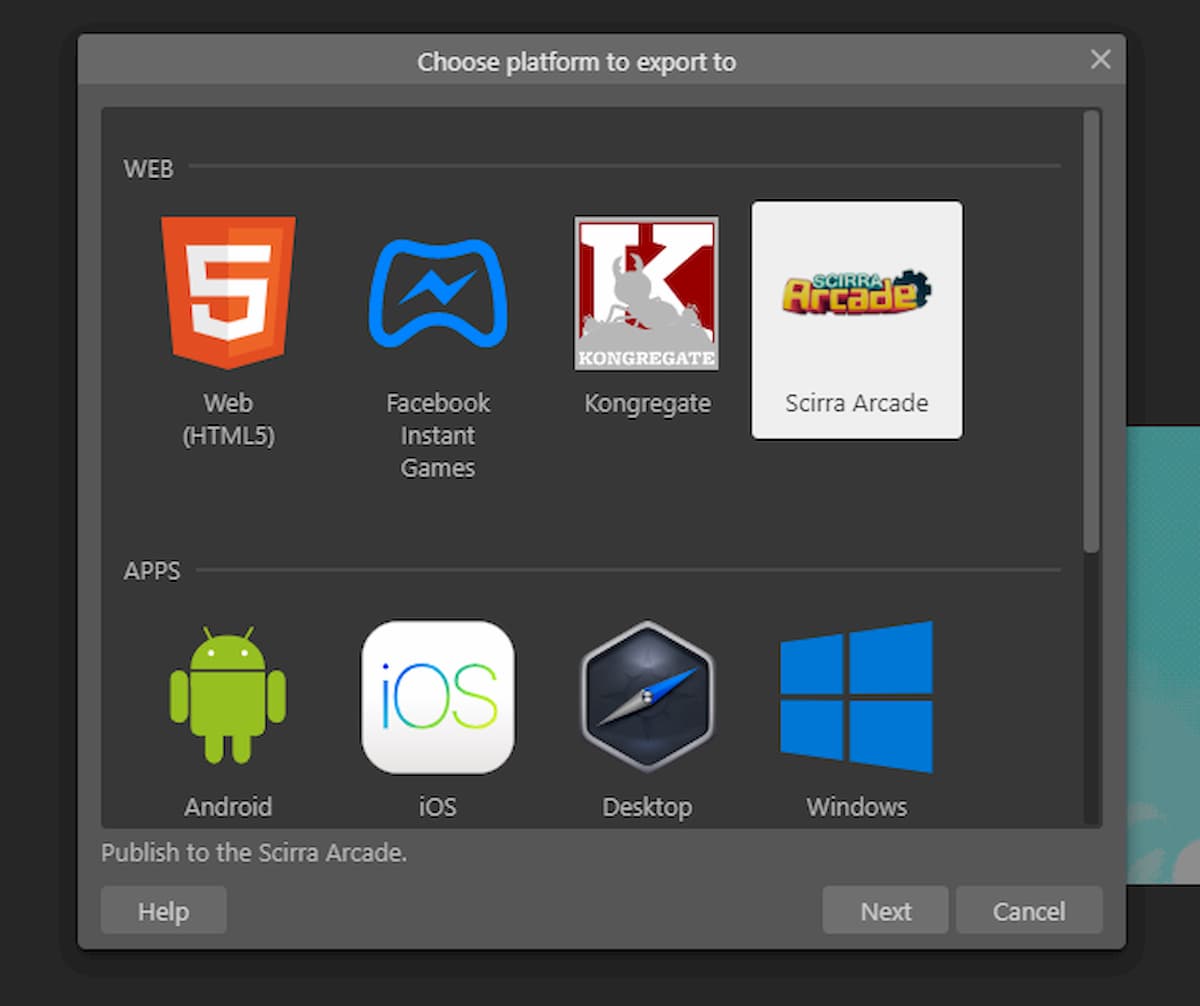This screenshot has height=1006, width=1200.
Task: Click 'Publish to the Scirra Arcade.' description
Action: click(x=254, y=854)
